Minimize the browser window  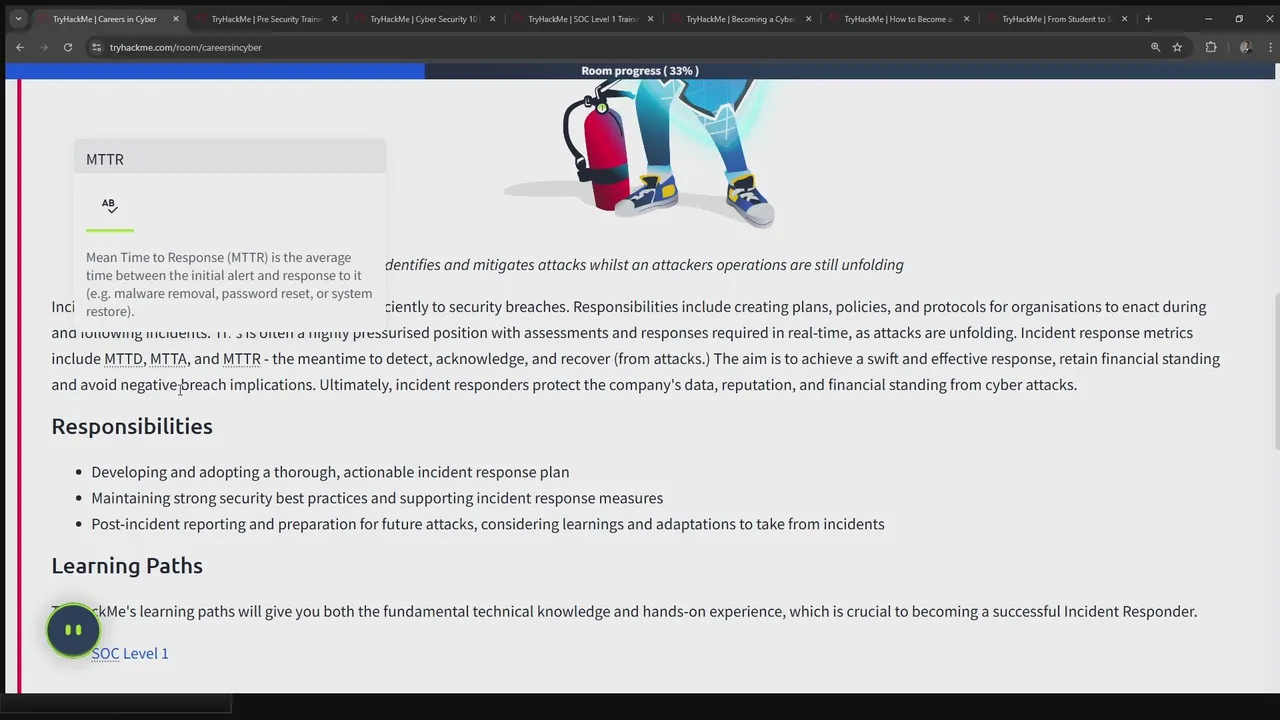coord(1208,19)
